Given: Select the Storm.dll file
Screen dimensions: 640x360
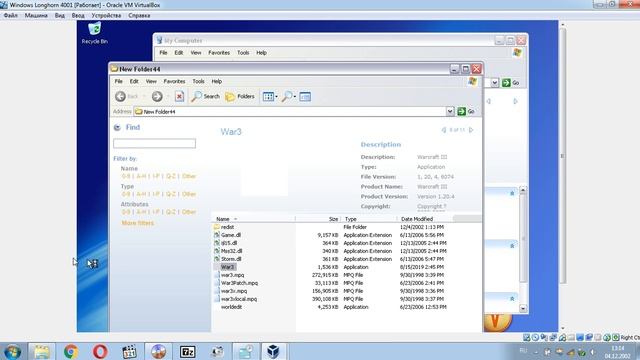Looking at the screenshot, I should 231,259.
